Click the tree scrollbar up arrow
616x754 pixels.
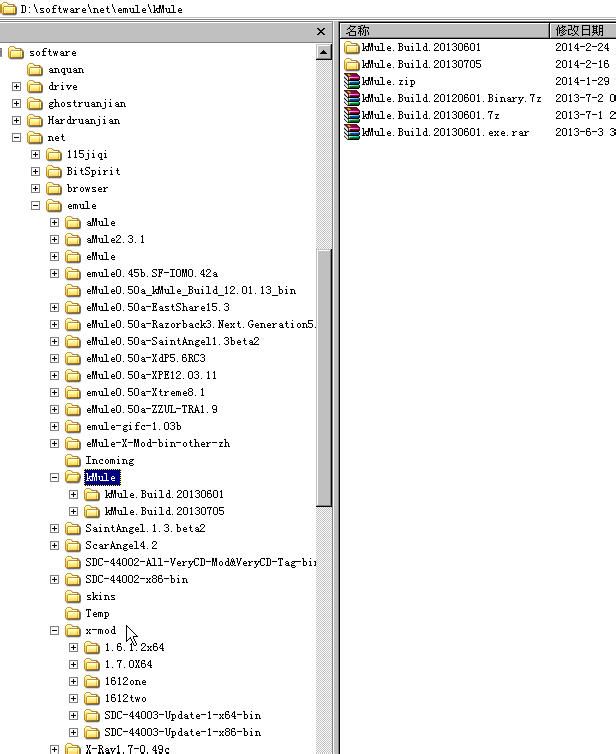click(x=324, y=52)
